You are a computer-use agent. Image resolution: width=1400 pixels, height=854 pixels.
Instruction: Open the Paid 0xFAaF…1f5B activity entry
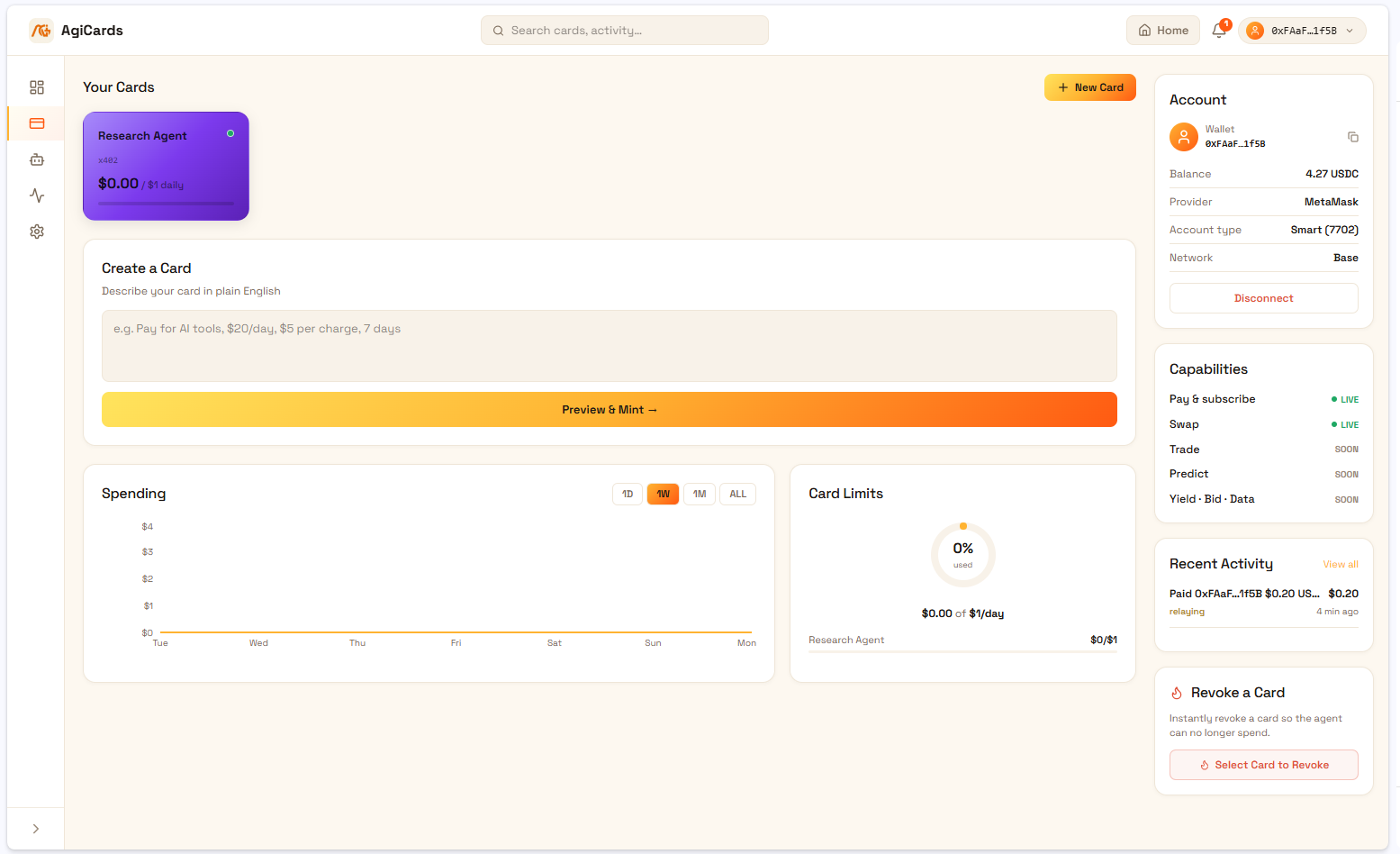[1264, 602]
